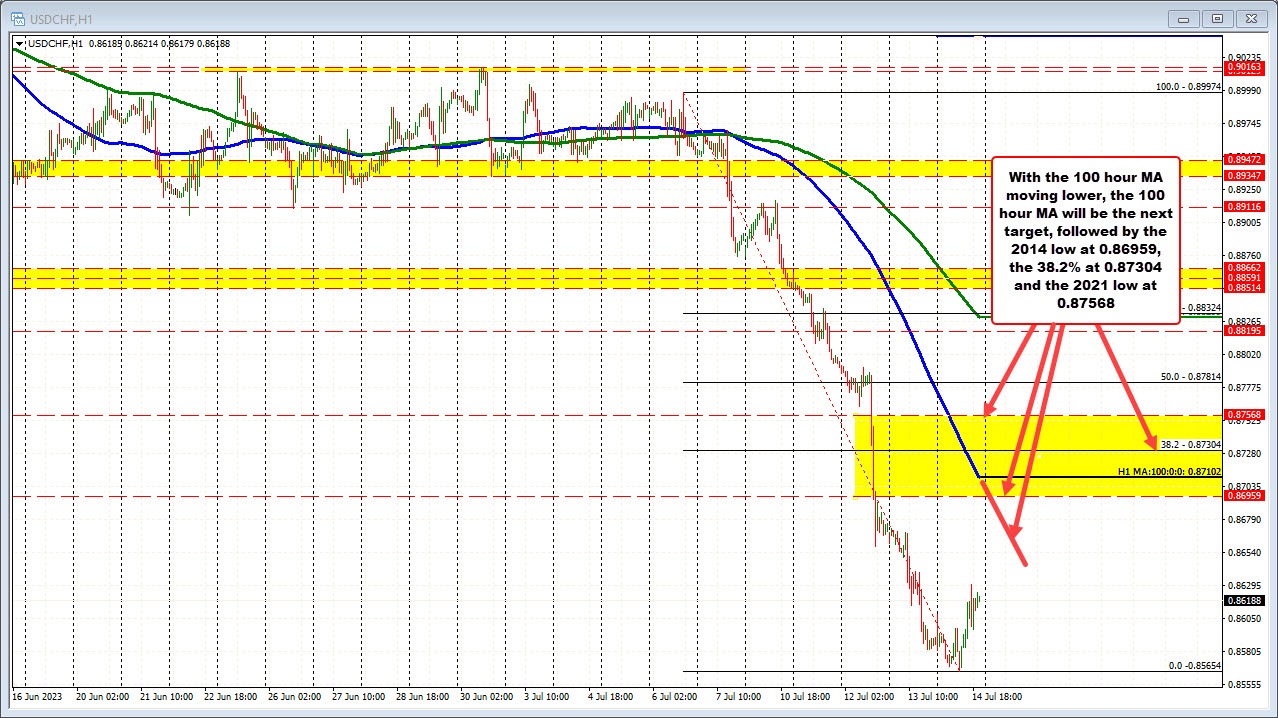Select the USDCHF,H1 title bar label
This screenshot has width=1278, height=718.
click(x=62, y=18)
